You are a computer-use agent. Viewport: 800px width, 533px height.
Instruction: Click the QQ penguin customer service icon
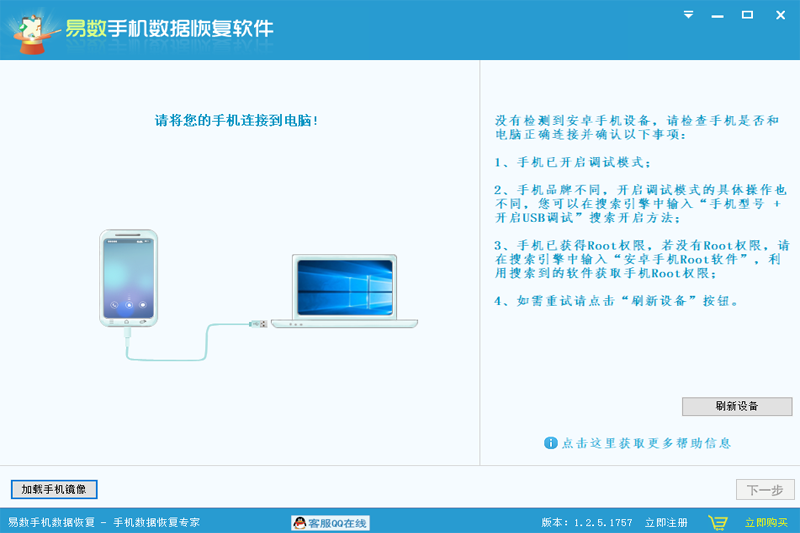[x=298, y=522]
